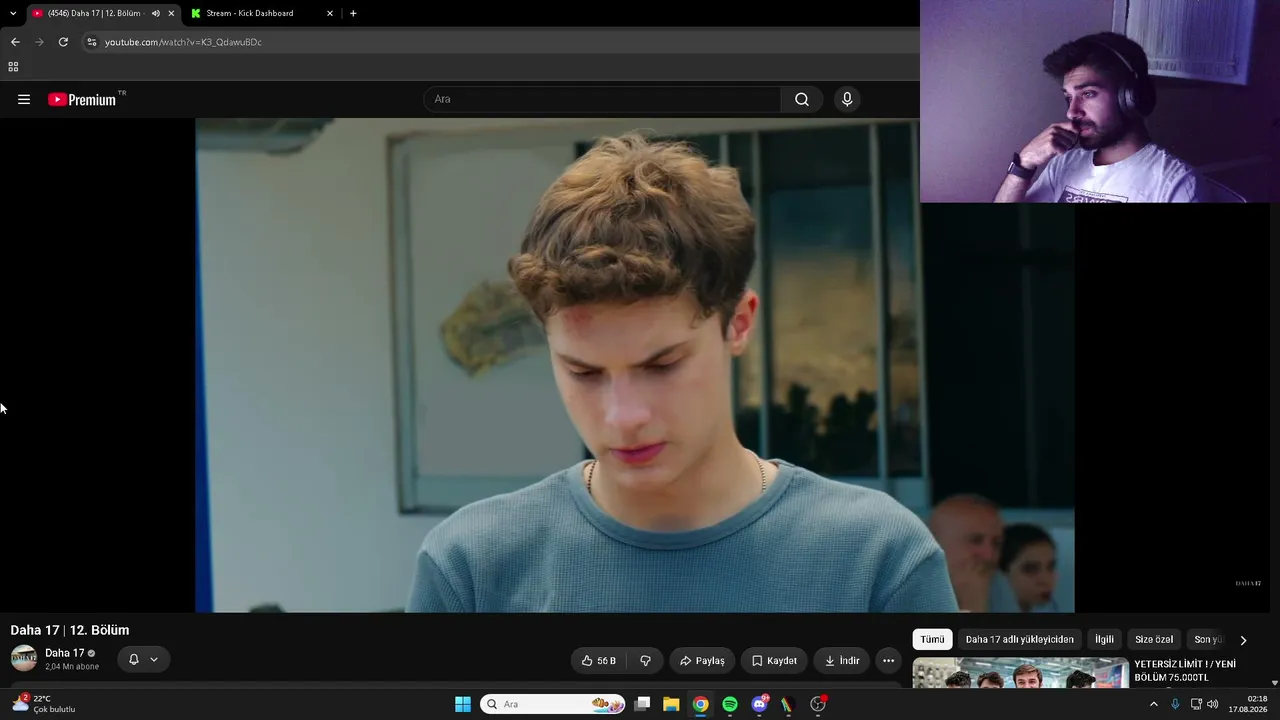Open volume control from system tray
This screenshot has width=1280, height=720.
[x=1213, y=704]
